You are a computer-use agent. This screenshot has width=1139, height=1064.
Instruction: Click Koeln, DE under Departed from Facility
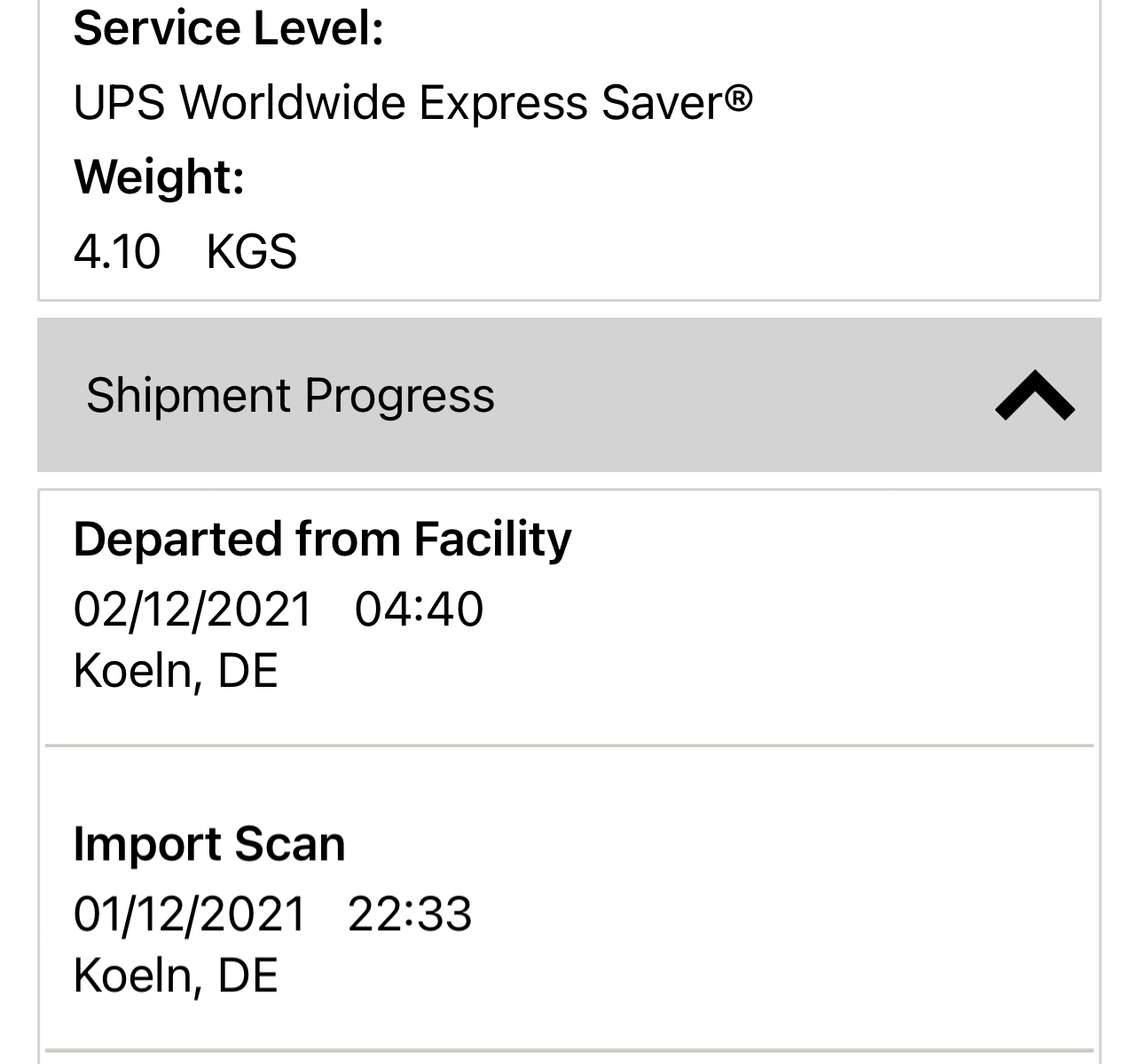click(176, 671)
